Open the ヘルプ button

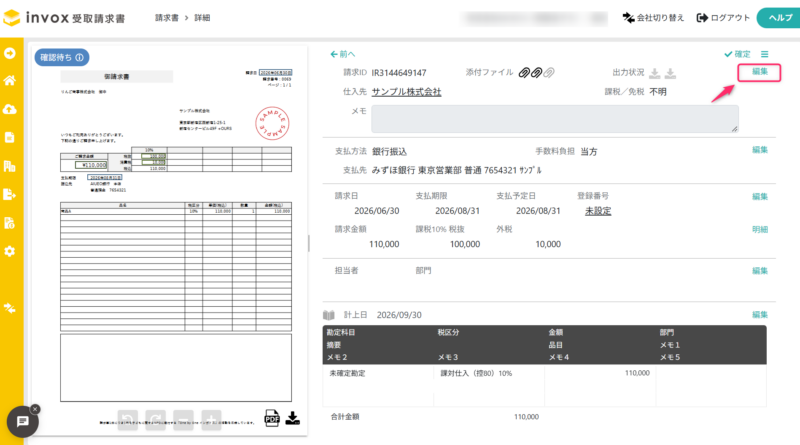(779, 18)
